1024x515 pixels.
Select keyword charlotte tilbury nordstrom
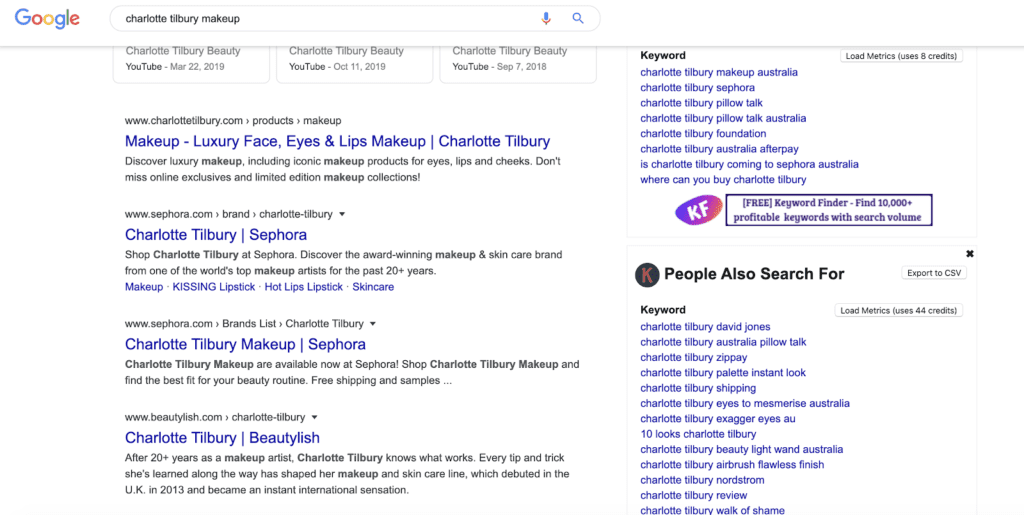702,480
